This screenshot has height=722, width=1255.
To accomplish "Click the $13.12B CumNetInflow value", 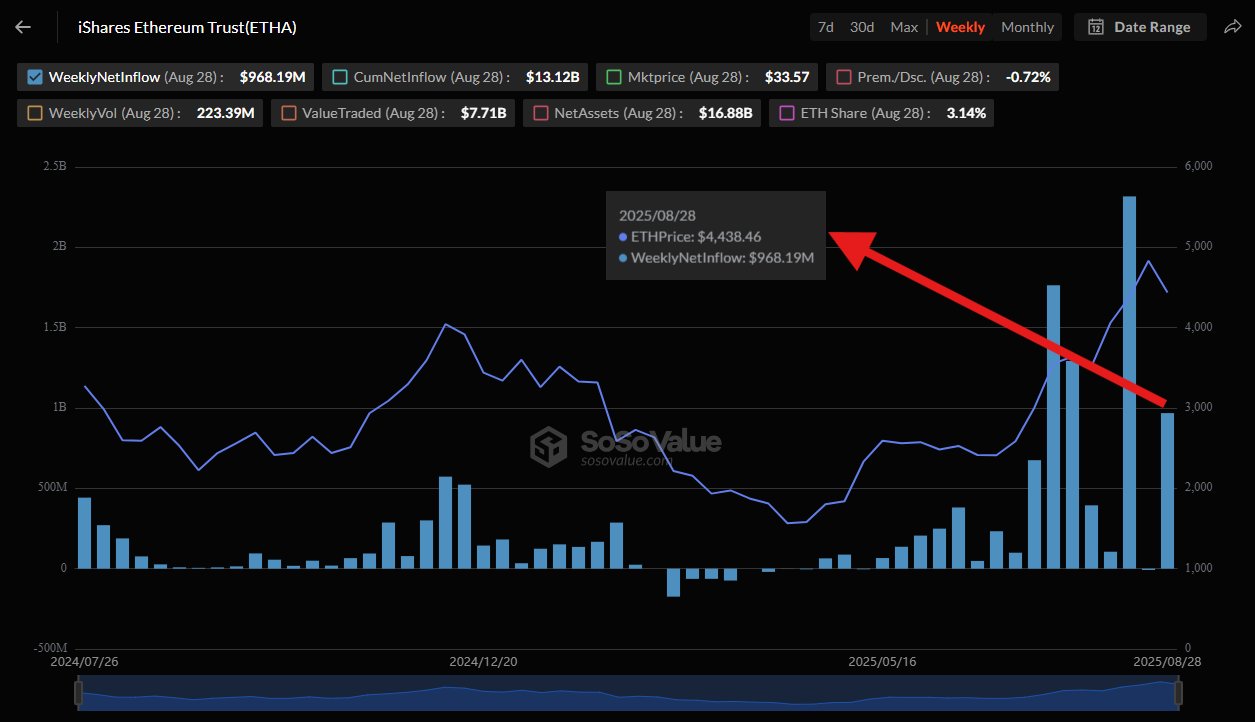I will pyautogui.click(x=552, y=77).
